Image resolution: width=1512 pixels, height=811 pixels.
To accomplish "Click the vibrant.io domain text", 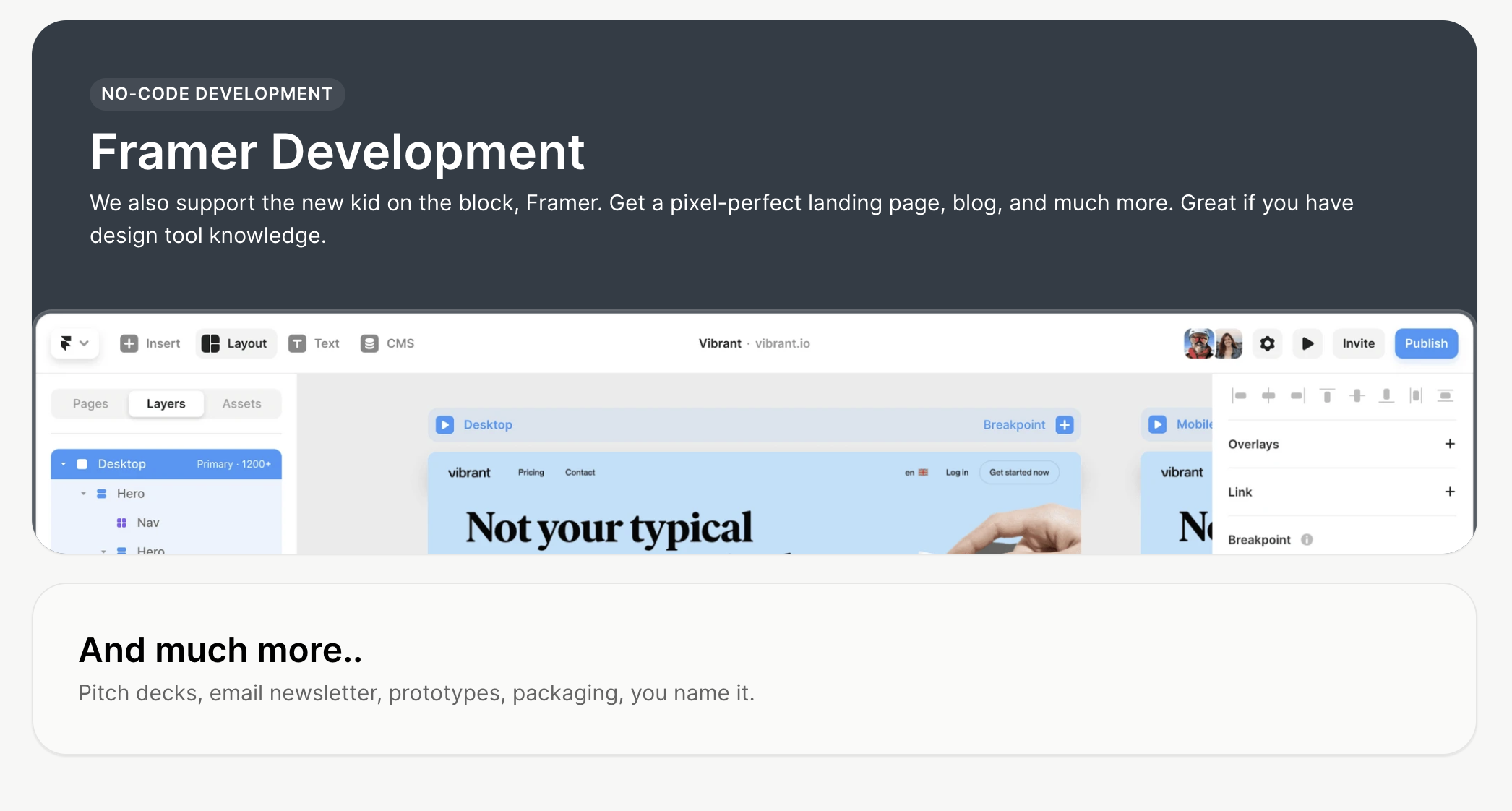I will pyautogui.click(x=783, y=343).
